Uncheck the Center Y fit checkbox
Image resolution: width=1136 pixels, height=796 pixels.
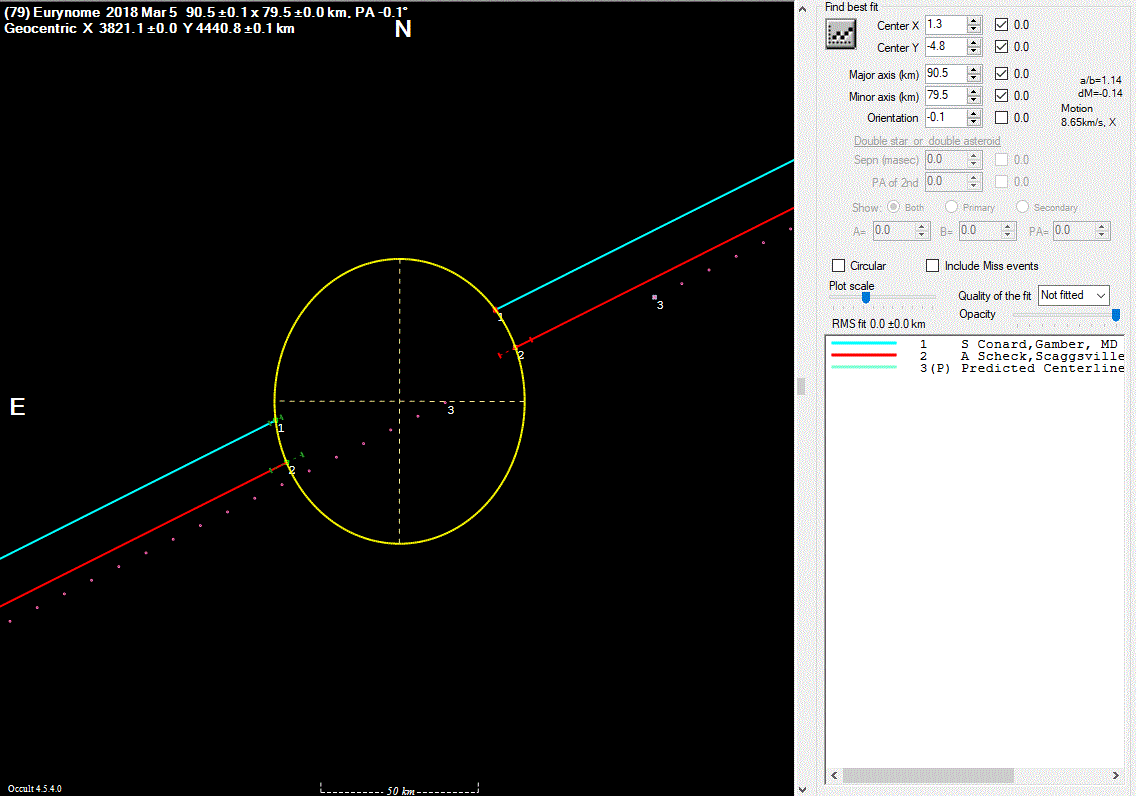[1001, 46]
